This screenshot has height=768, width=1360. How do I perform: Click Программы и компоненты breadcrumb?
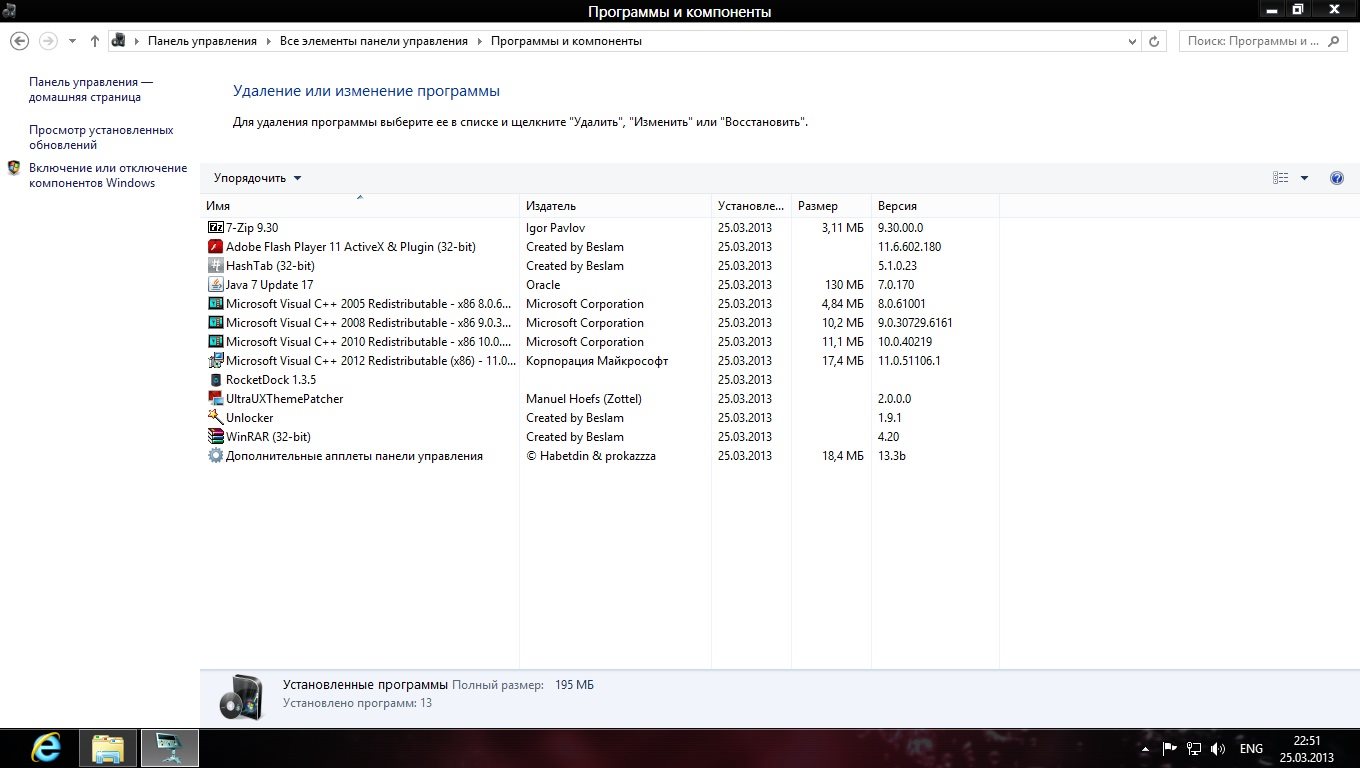566,41
